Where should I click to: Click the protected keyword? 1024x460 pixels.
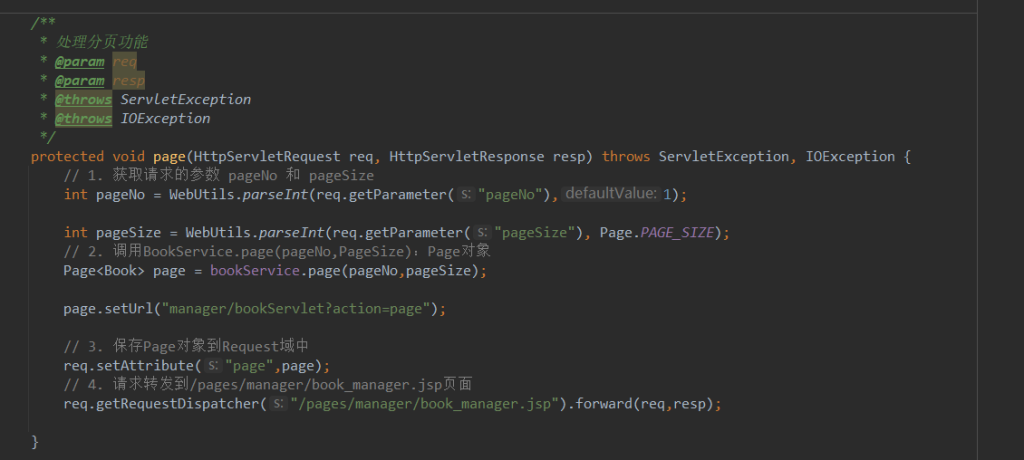click(x=67, y=156)
